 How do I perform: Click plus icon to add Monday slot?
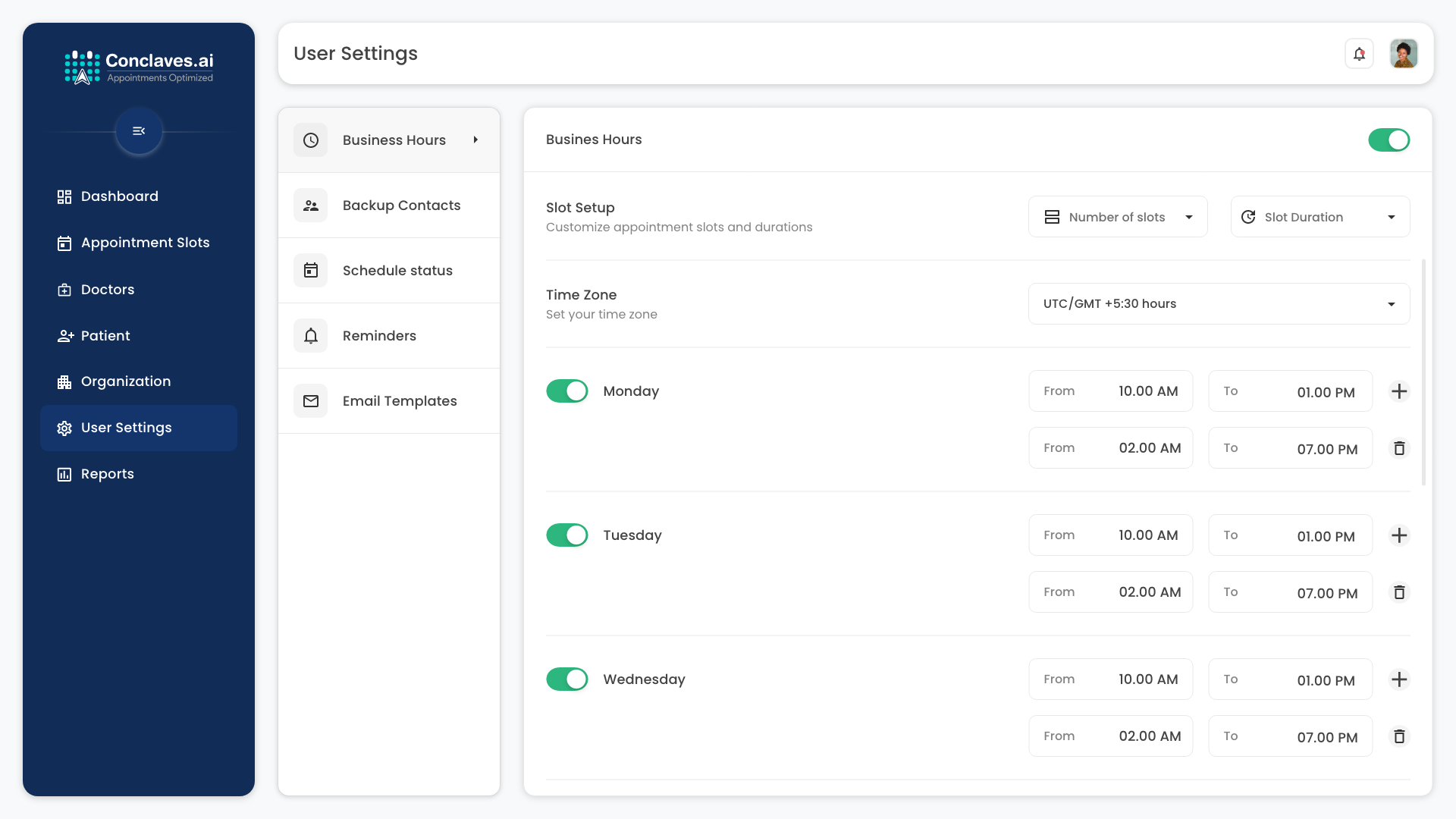coord(1399,391)
